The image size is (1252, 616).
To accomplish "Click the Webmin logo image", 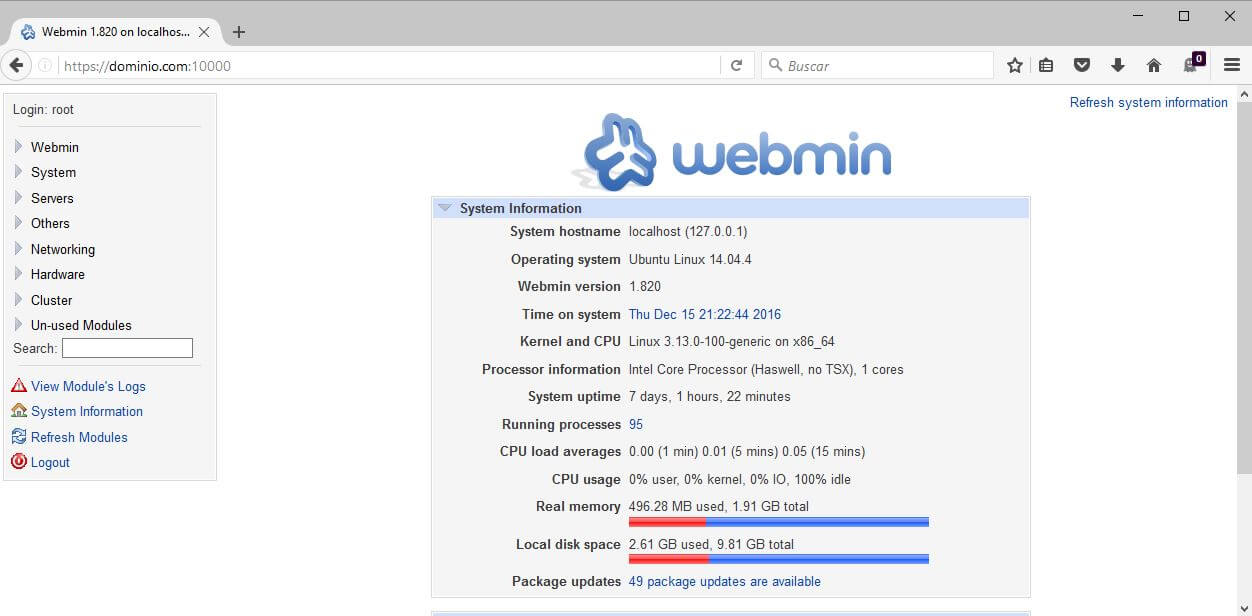I will click(732, 152).
